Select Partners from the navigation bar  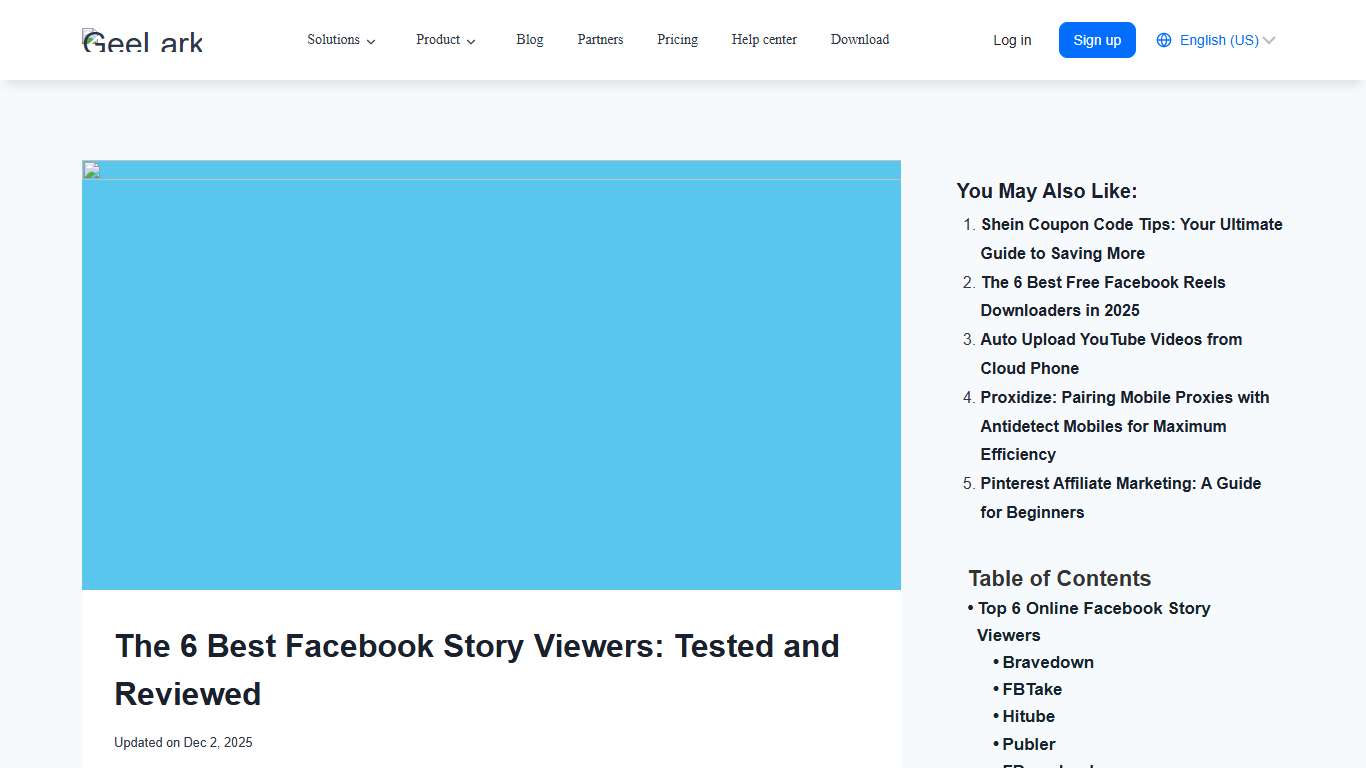(600, 40)
